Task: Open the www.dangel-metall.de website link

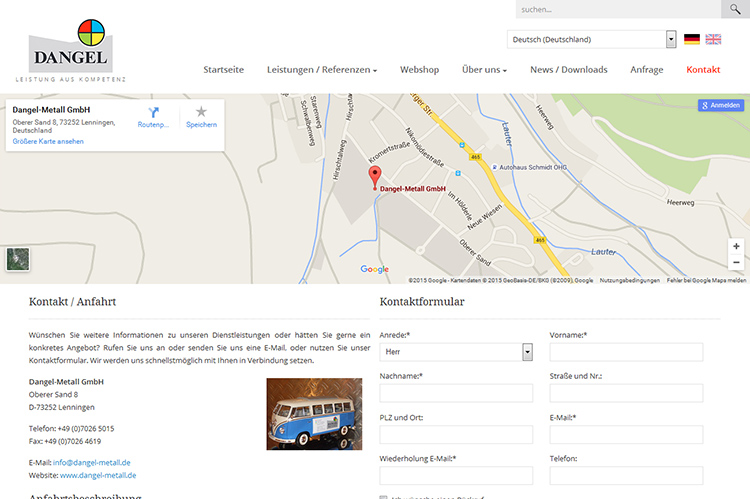Action: pos(98,476)
